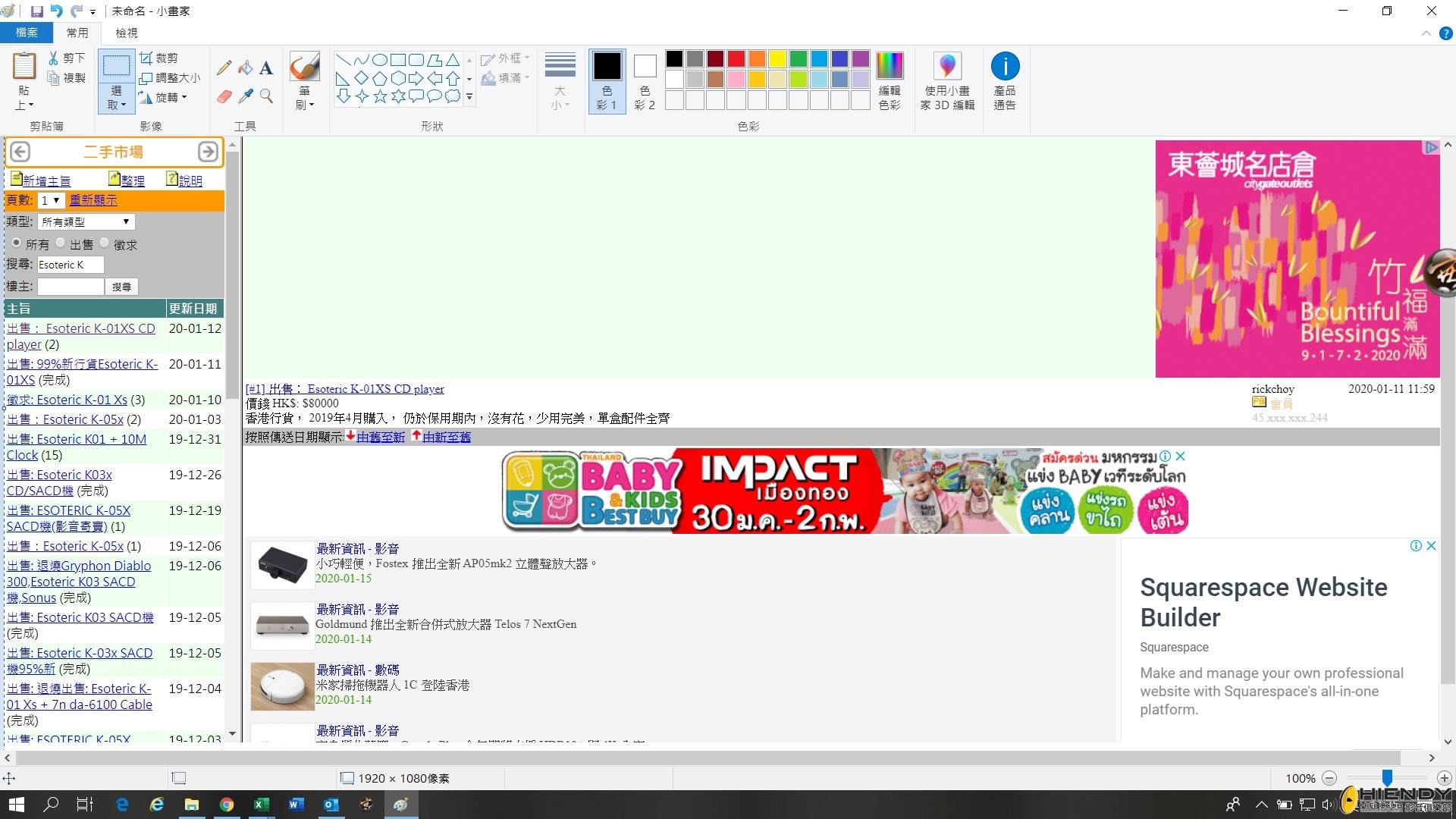Switch to the 檢視 view tab
1456x819 pixels.
tap(127, 33)
